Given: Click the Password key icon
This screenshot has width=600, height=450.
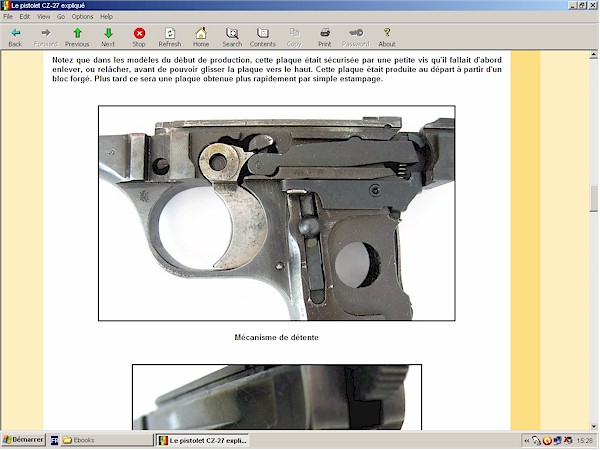Looking at the screenshot, I should 356,33.
